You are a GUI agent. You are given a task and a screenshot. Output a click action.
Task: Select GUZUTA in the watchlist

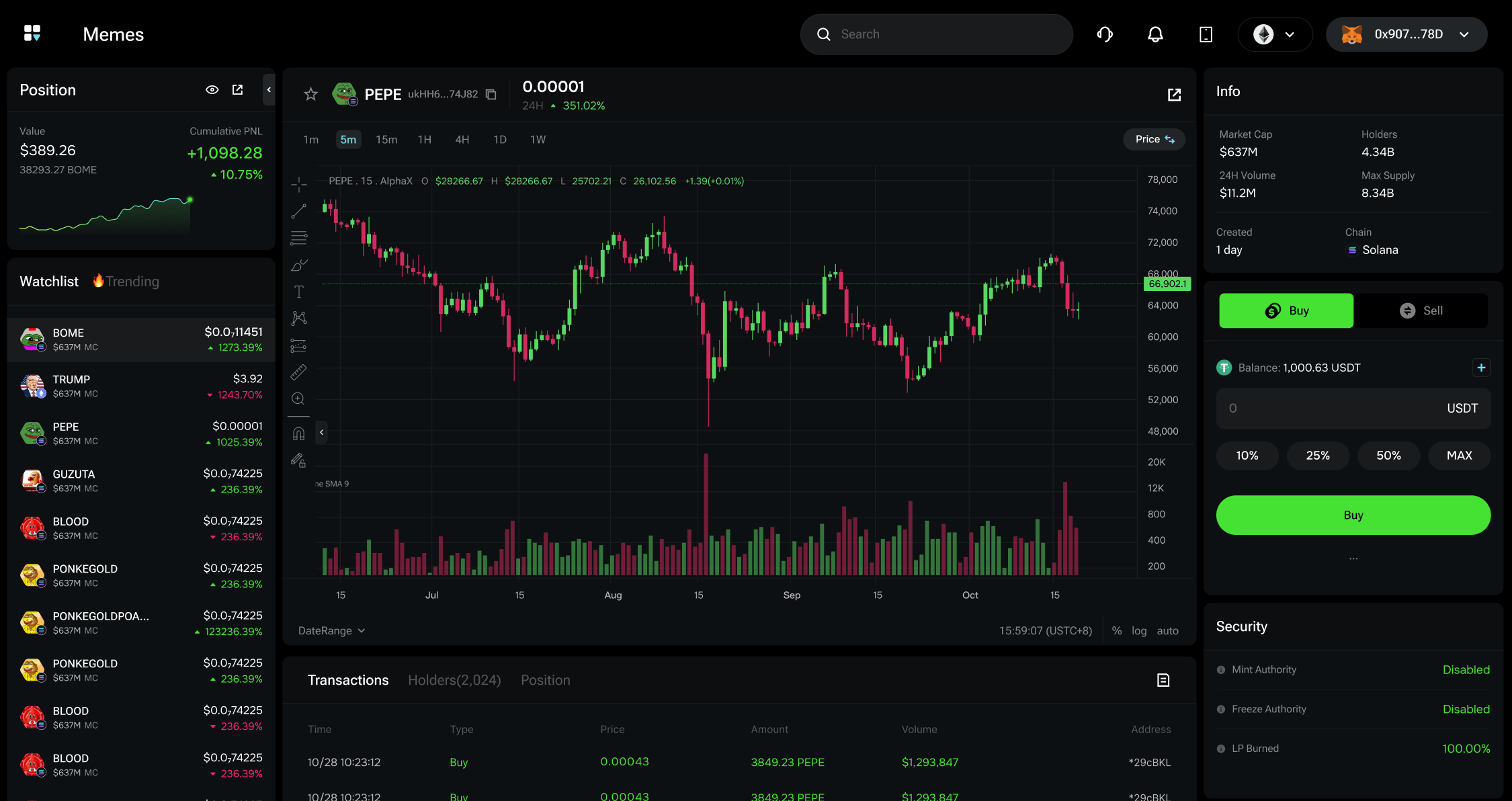[x=141, y=481]
